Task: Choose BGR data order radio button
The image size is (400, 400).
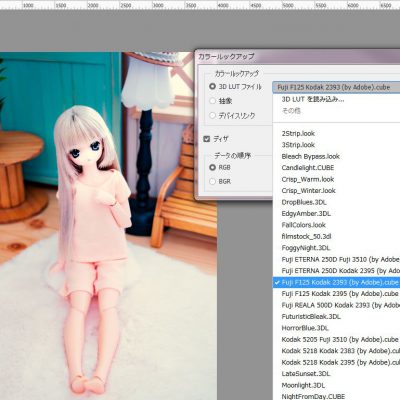Action: (x=212, y=181)
